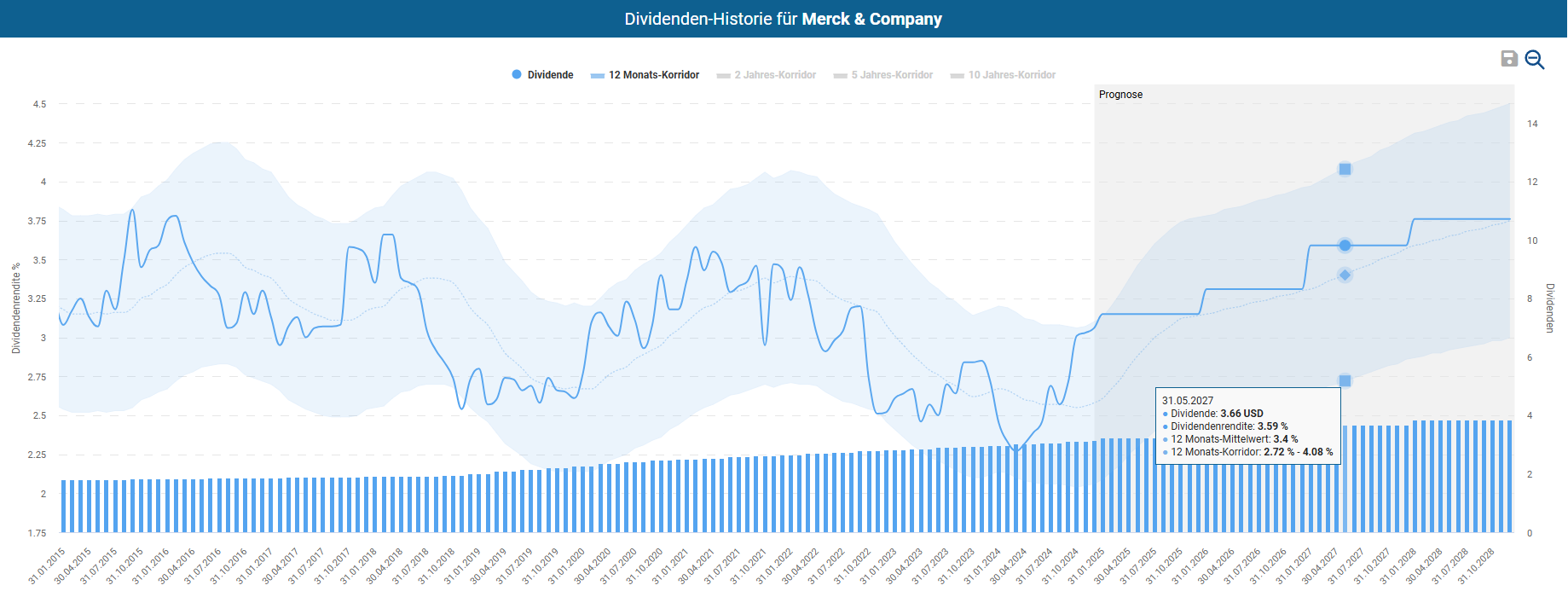This screenshot has height=597, width=1568.
Task: Select the 31.01.2015 x-axis date label
Action: (x=48, y=565)
